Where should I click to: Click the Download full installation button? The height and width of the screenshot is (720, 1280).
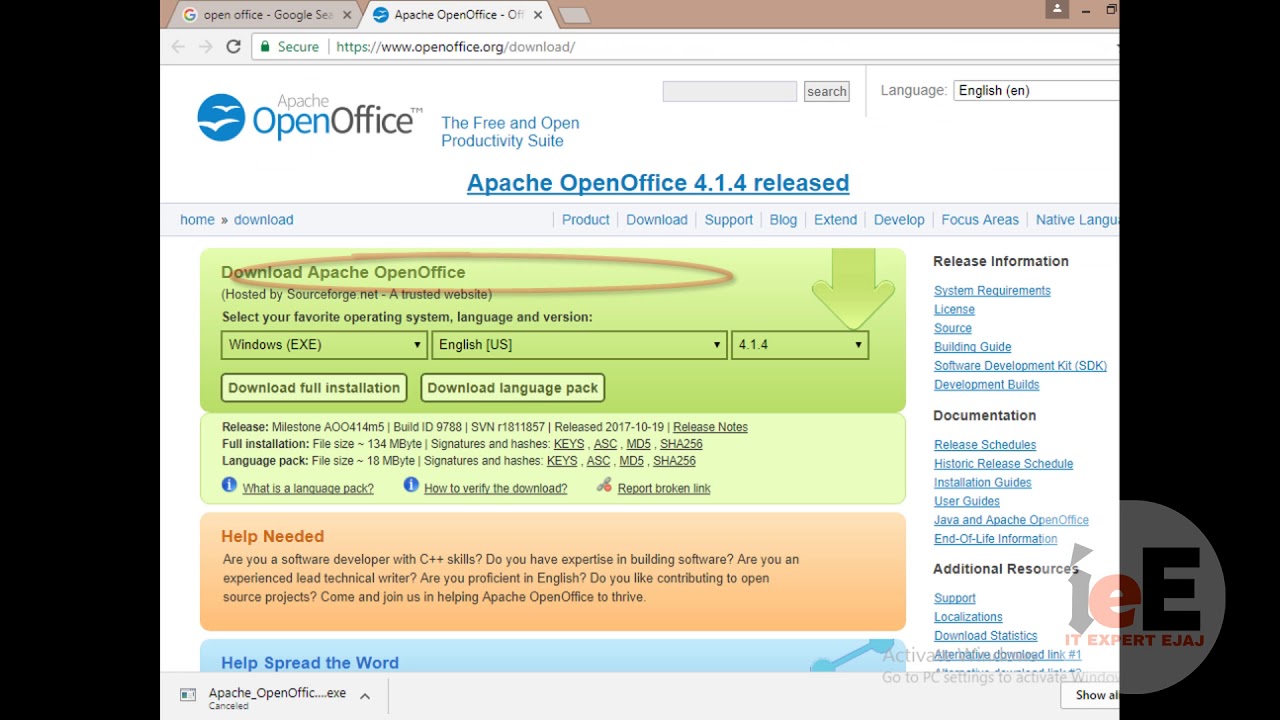coord(314,388)
